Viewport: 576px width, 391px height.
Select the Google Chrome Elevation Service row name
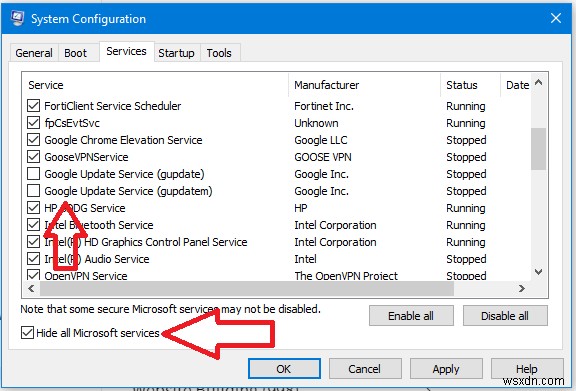123,140
